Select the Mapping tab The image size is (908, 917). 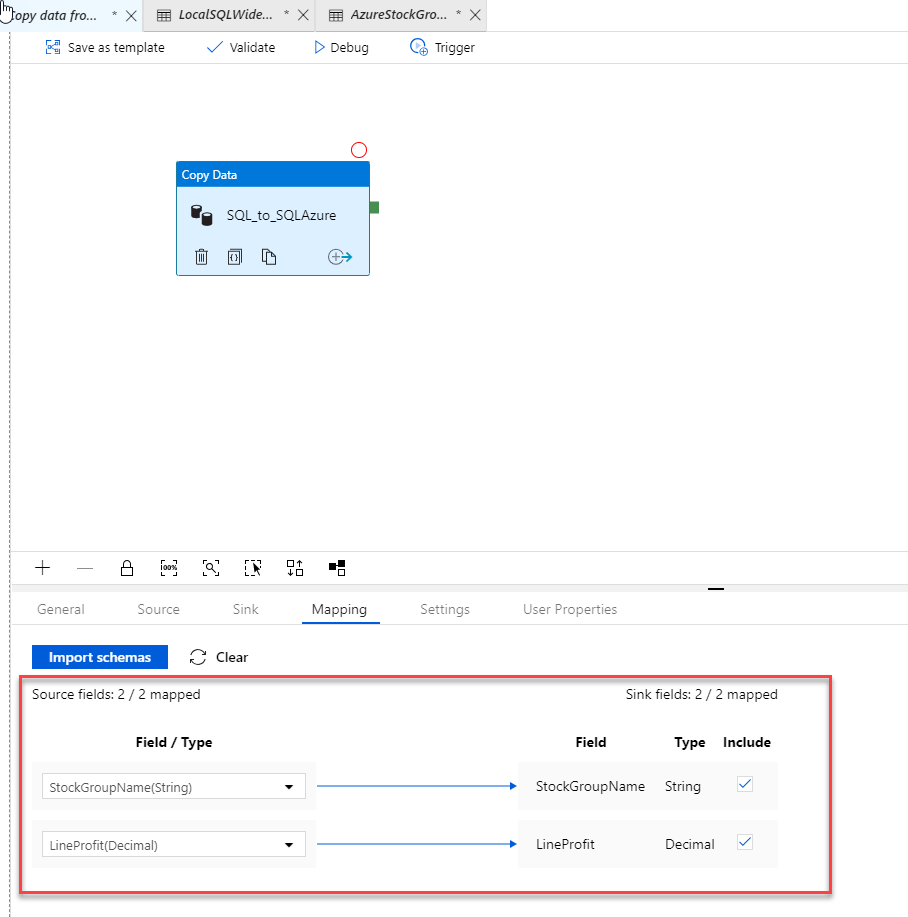pyautogui.click(x=340, y=609)
